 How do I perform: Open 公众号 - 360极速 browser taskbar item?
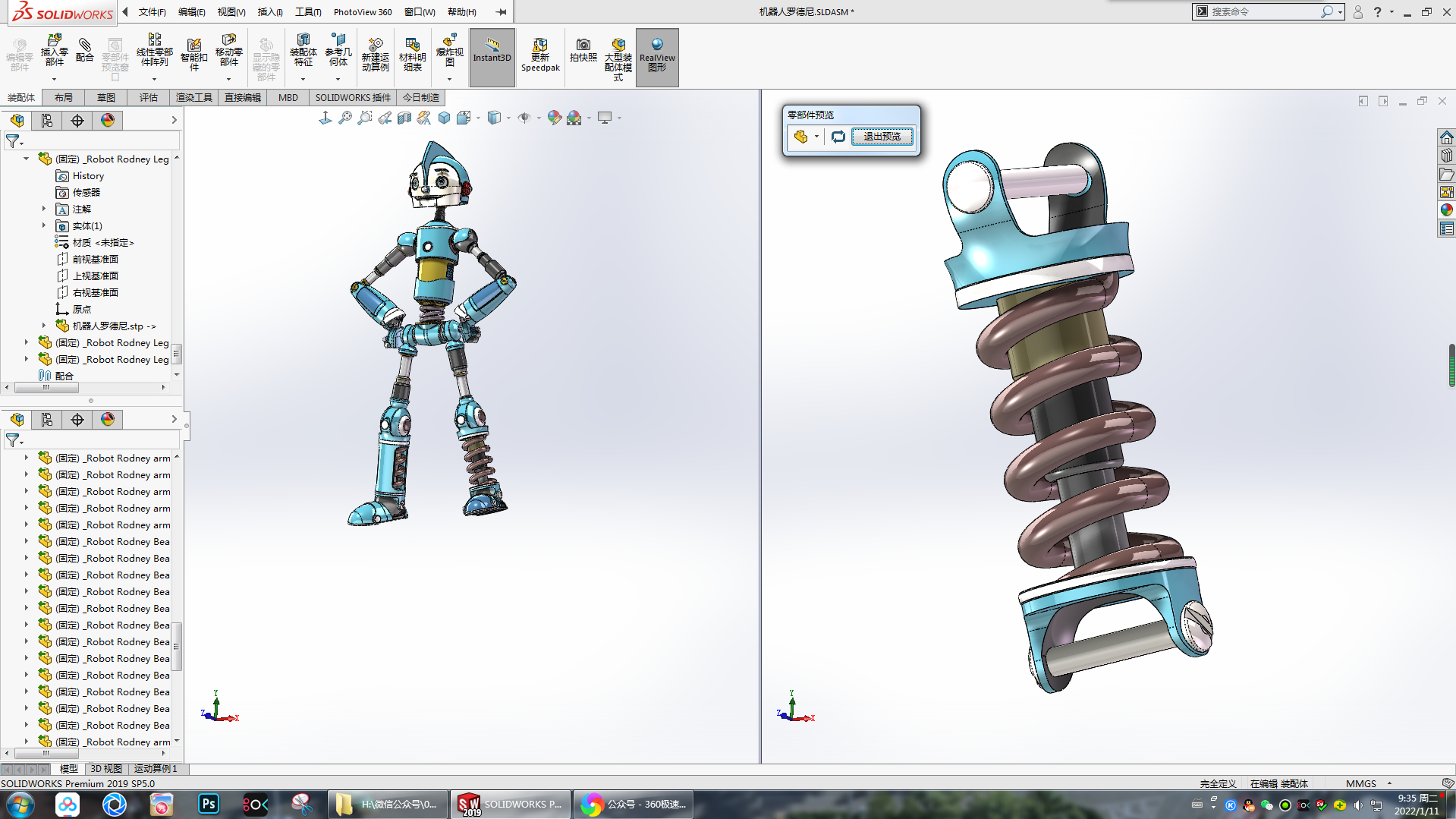634,804
